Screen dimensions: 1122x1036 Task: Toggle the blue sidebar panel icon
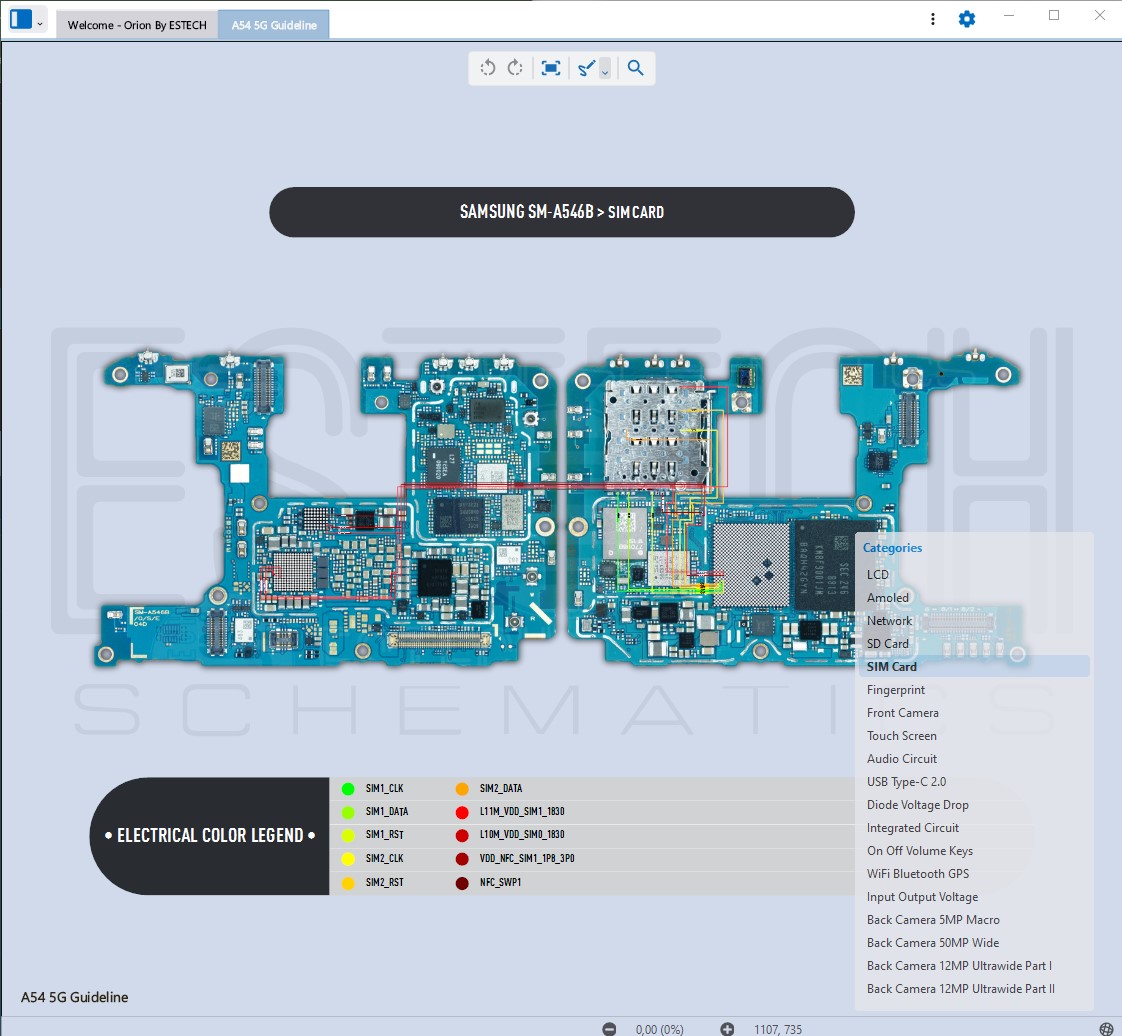coord(21,19)
